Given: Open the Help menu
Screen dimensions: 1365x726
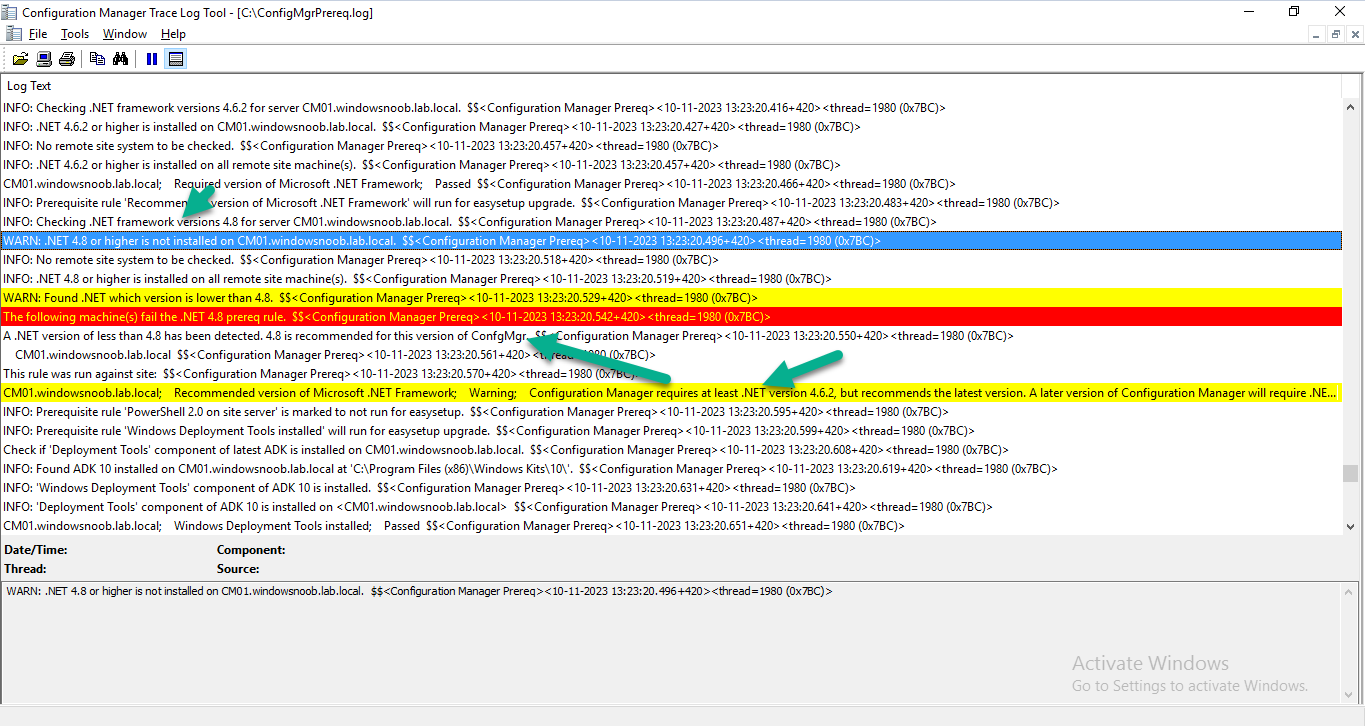Looking at the screenshot, I should click(173, 34).
